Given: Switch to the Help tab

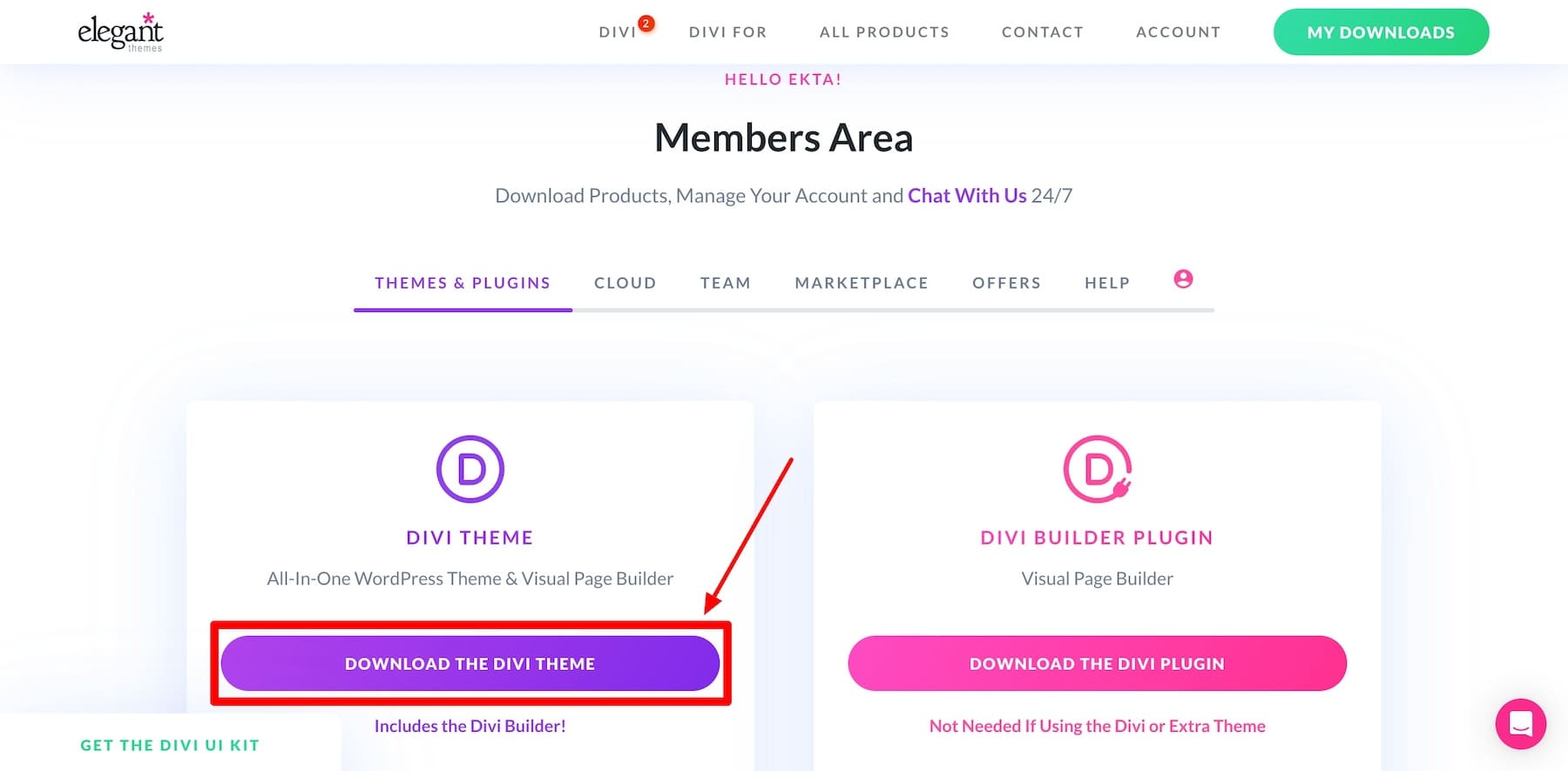Looking at the screenshot, I should click(1106, 282).
